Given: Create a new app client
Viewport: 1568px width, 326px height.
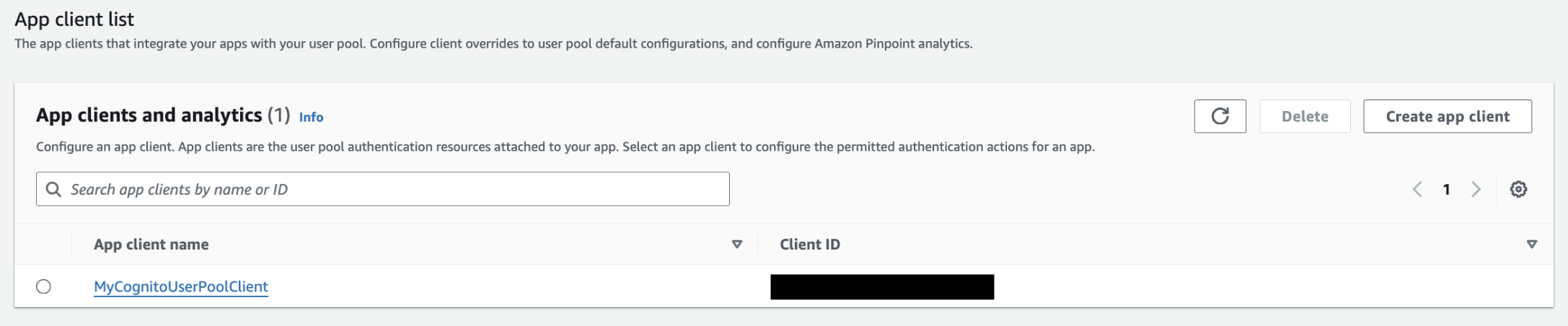Looking at the screenshot, I should 1448,116.
